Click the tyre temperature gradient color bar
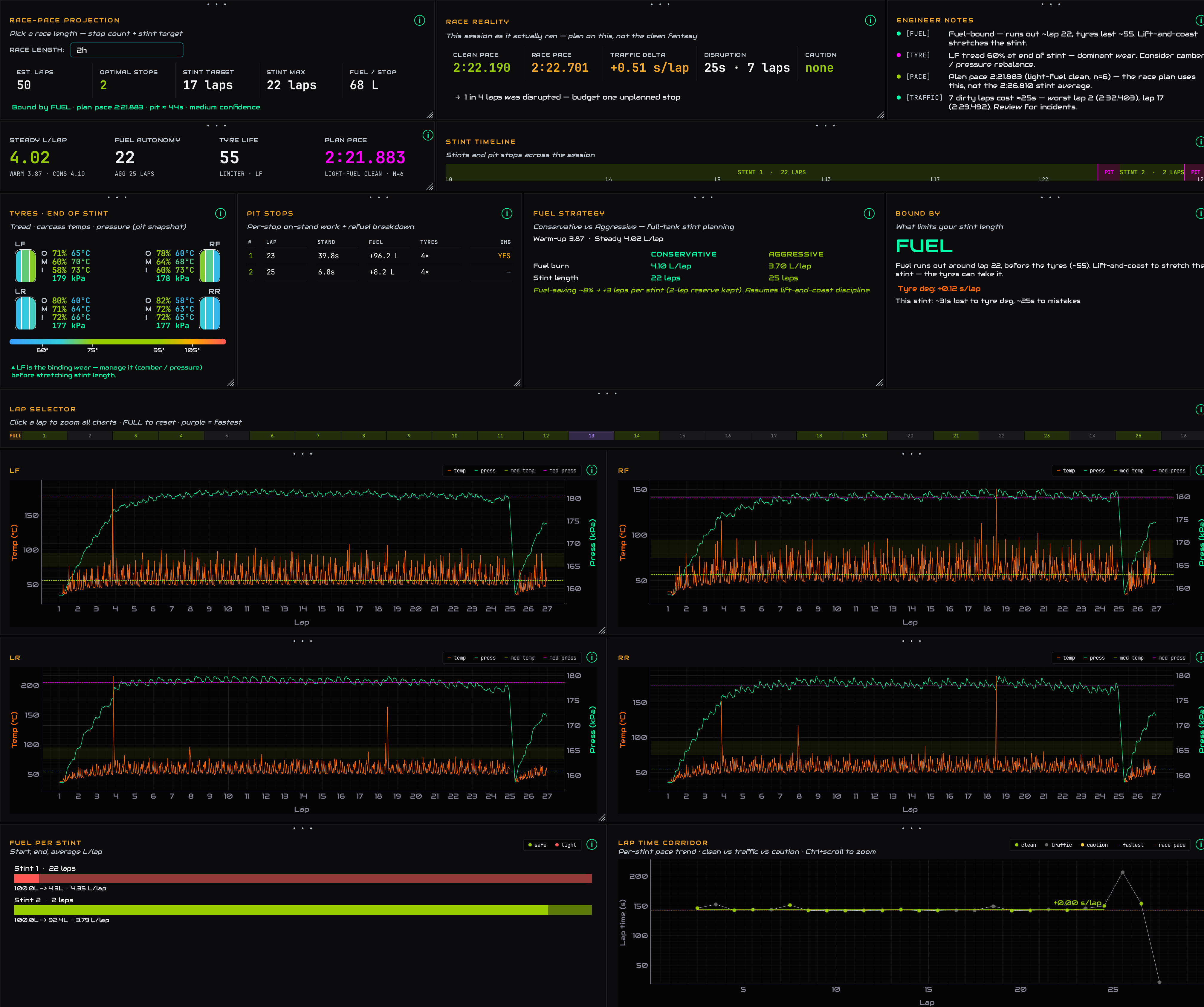The height and width of the screenshot is (1007, 1204). (x=117, y=342)
